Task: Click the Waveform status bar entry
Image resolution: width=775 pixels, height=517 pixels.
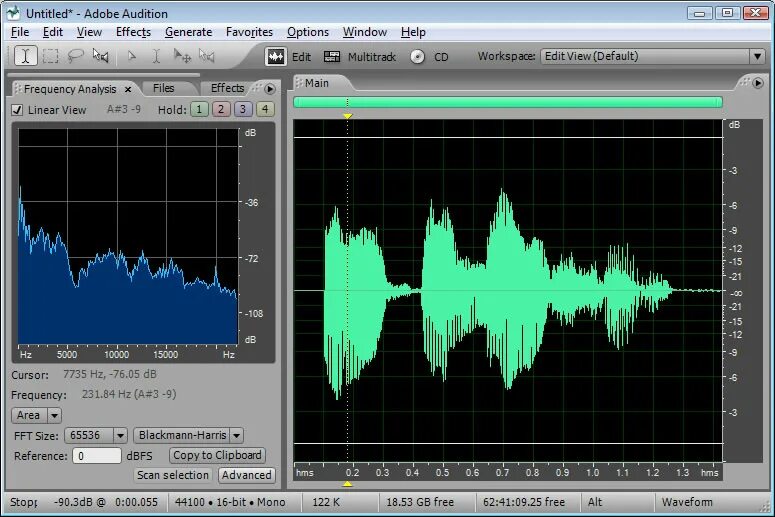Action: click(687, 502)
